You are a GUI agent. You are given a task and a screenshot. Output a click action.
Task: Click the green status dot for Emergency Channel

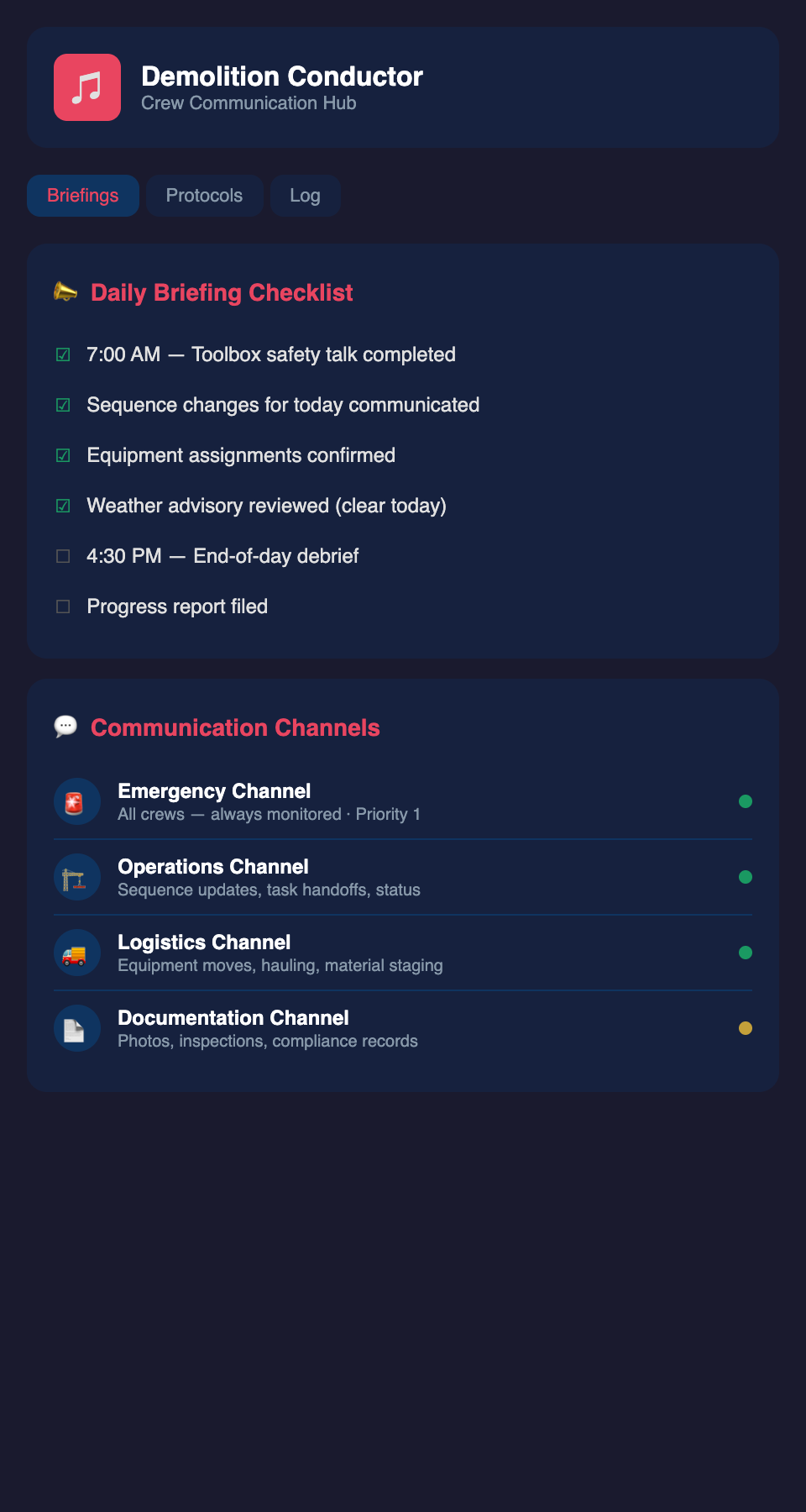[745, 801]
